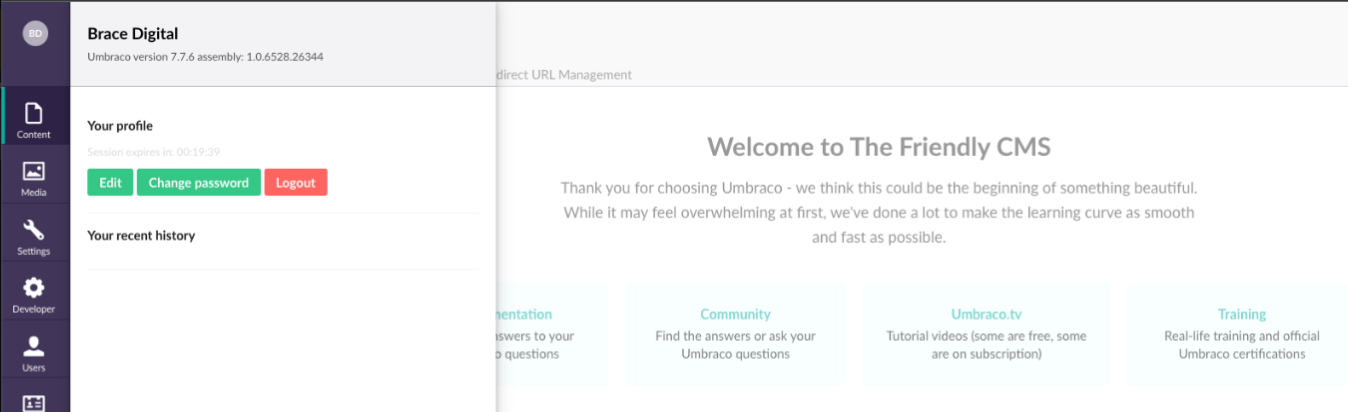The width and height of the screenshot is (1348, 412).
Task: Open the Media section
Action: coord(34,175)
